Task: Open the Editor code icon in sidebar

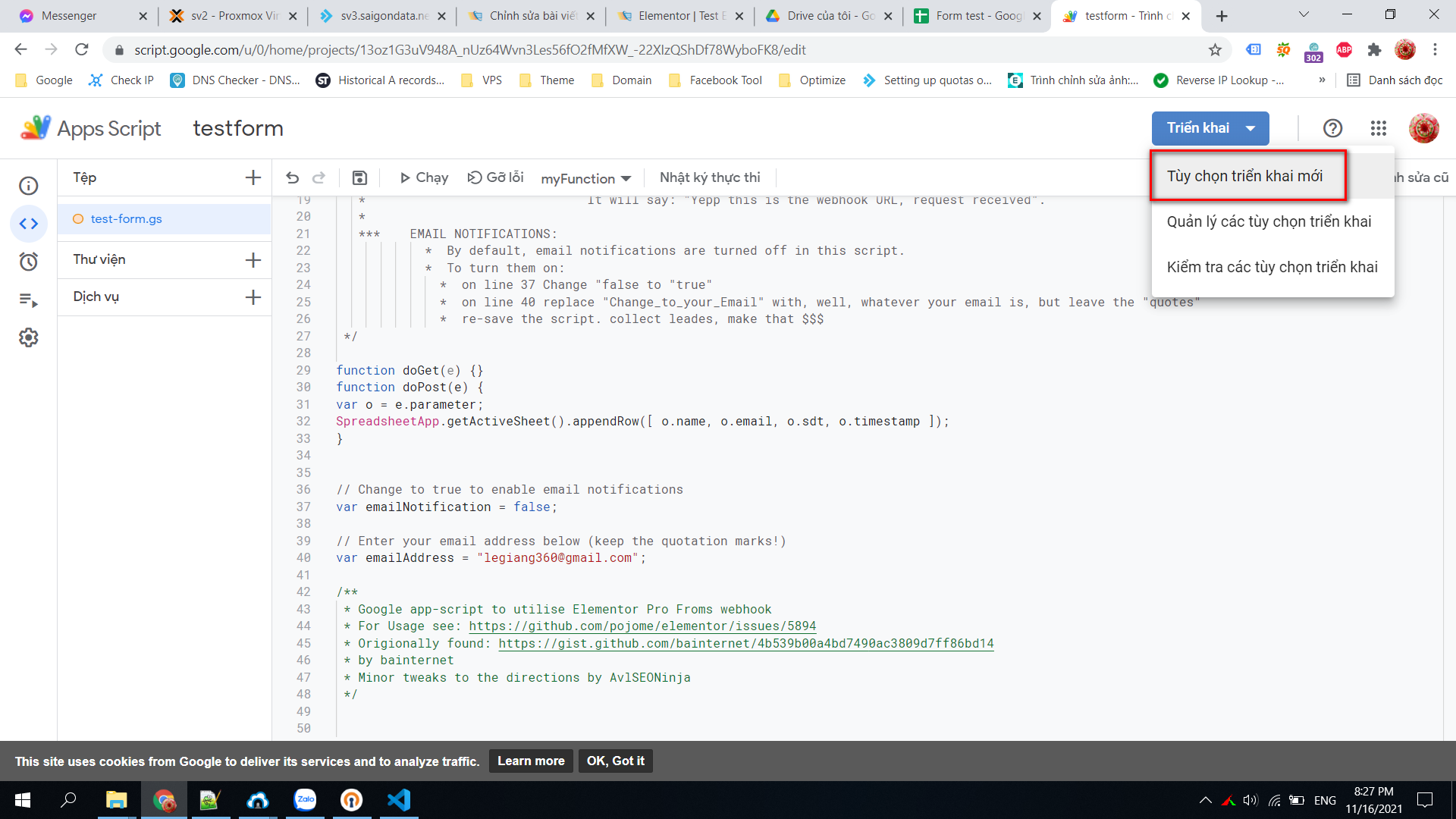Action: coord(28,224)
